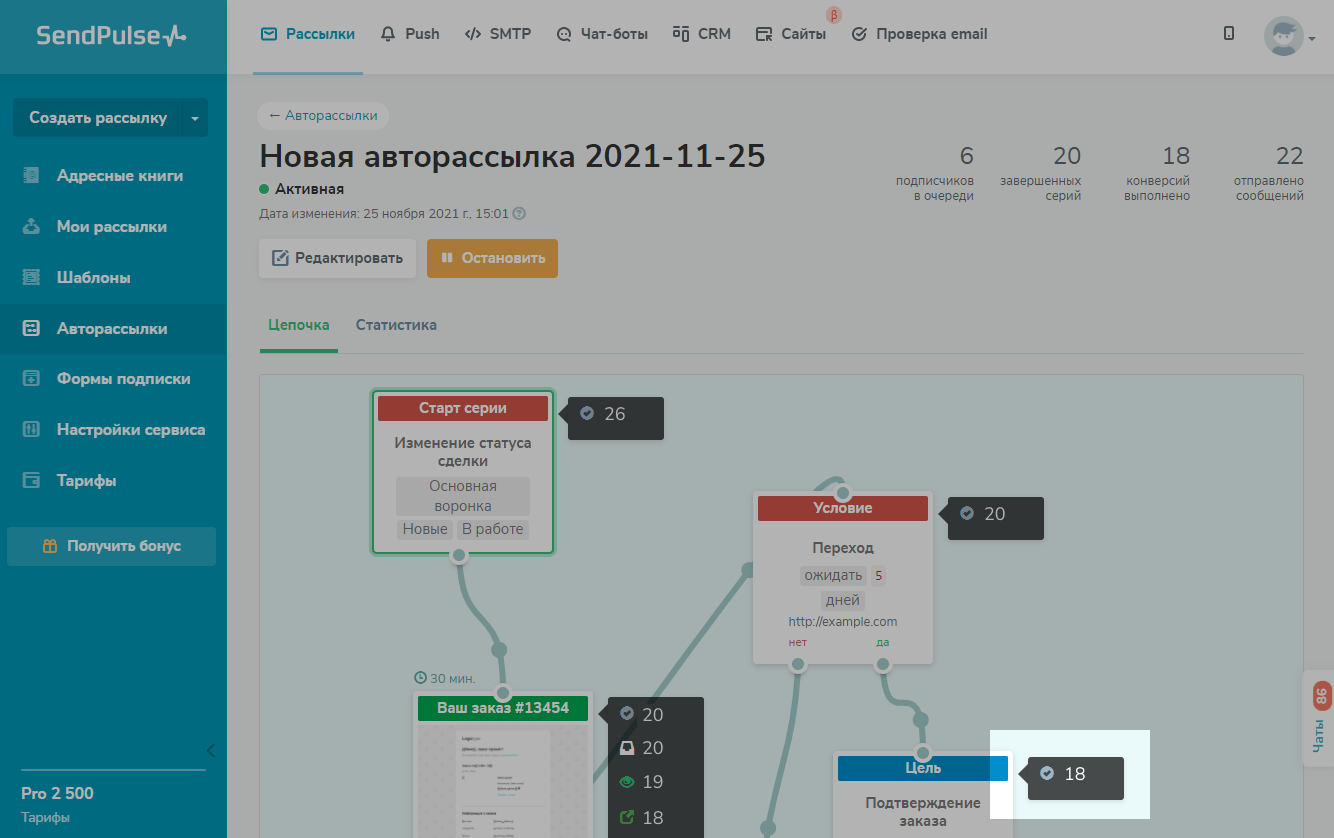The image size is (1334, 838).
Task: Open the user account avatar menu
Action: (1289, 36)
